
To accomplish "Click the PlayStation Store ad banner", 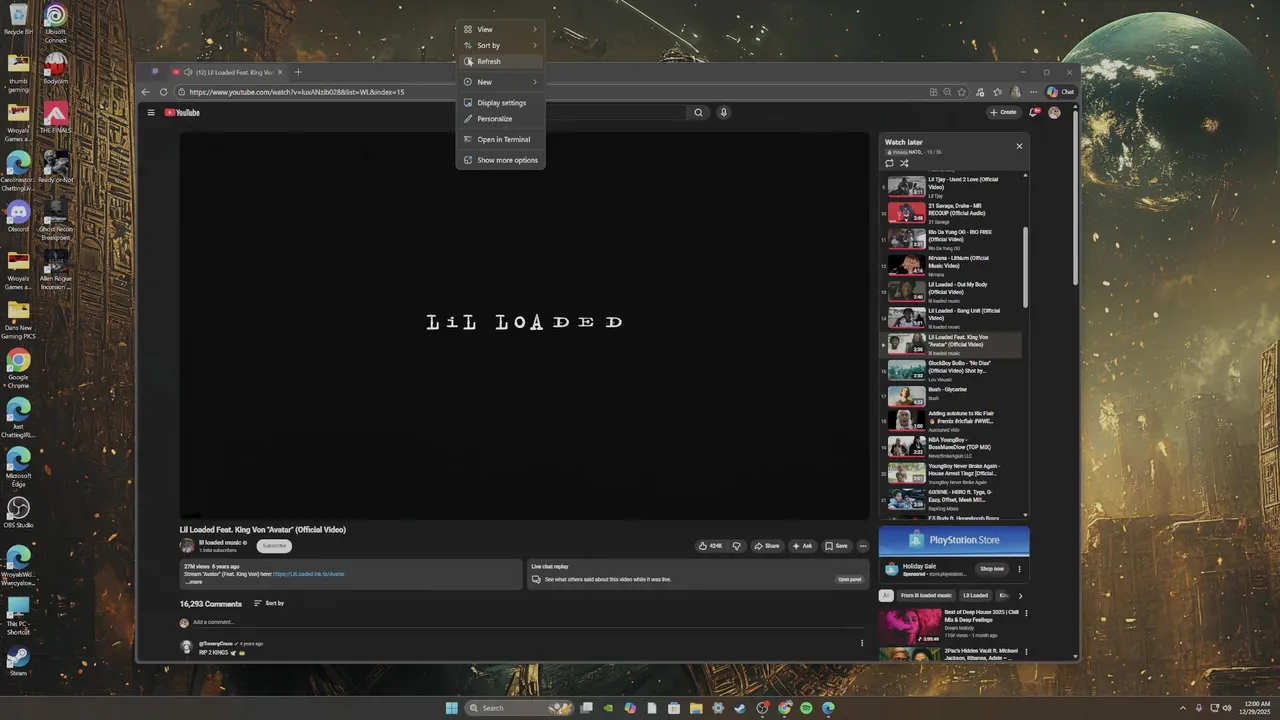I will tap(954, 540).
